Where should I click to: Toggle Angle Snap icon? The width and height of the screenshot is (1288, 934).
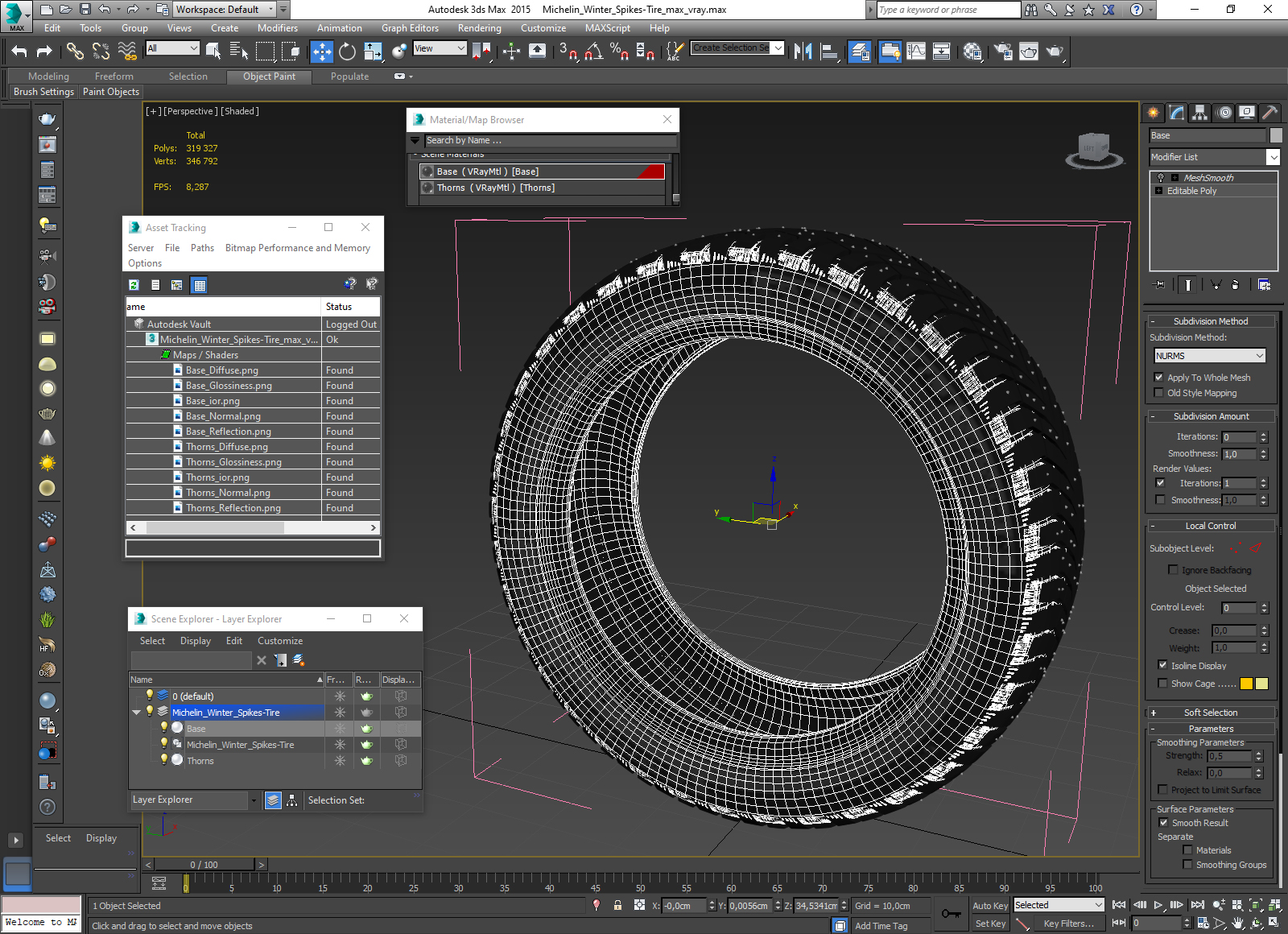pos(594,52)
